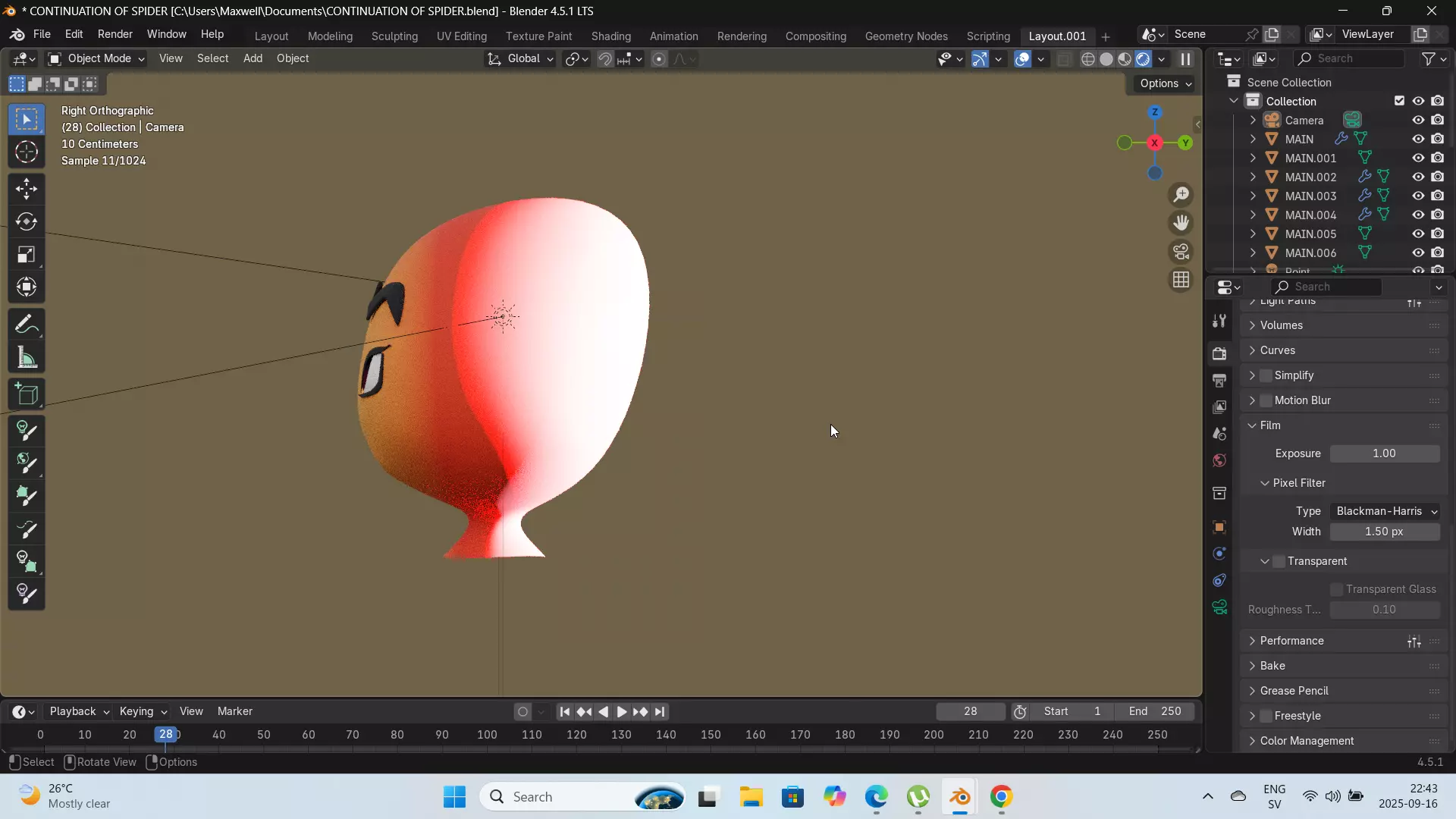Play the animation forward

coord(621,711)
